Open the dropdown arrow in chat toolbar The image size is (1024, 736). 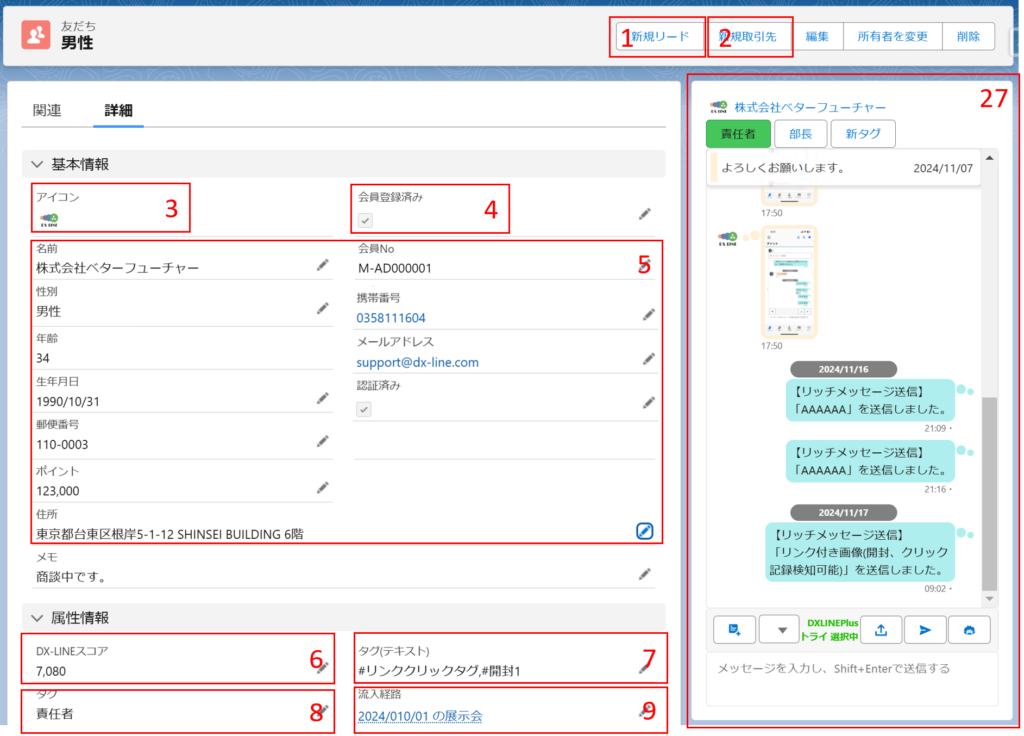[781, 629]
